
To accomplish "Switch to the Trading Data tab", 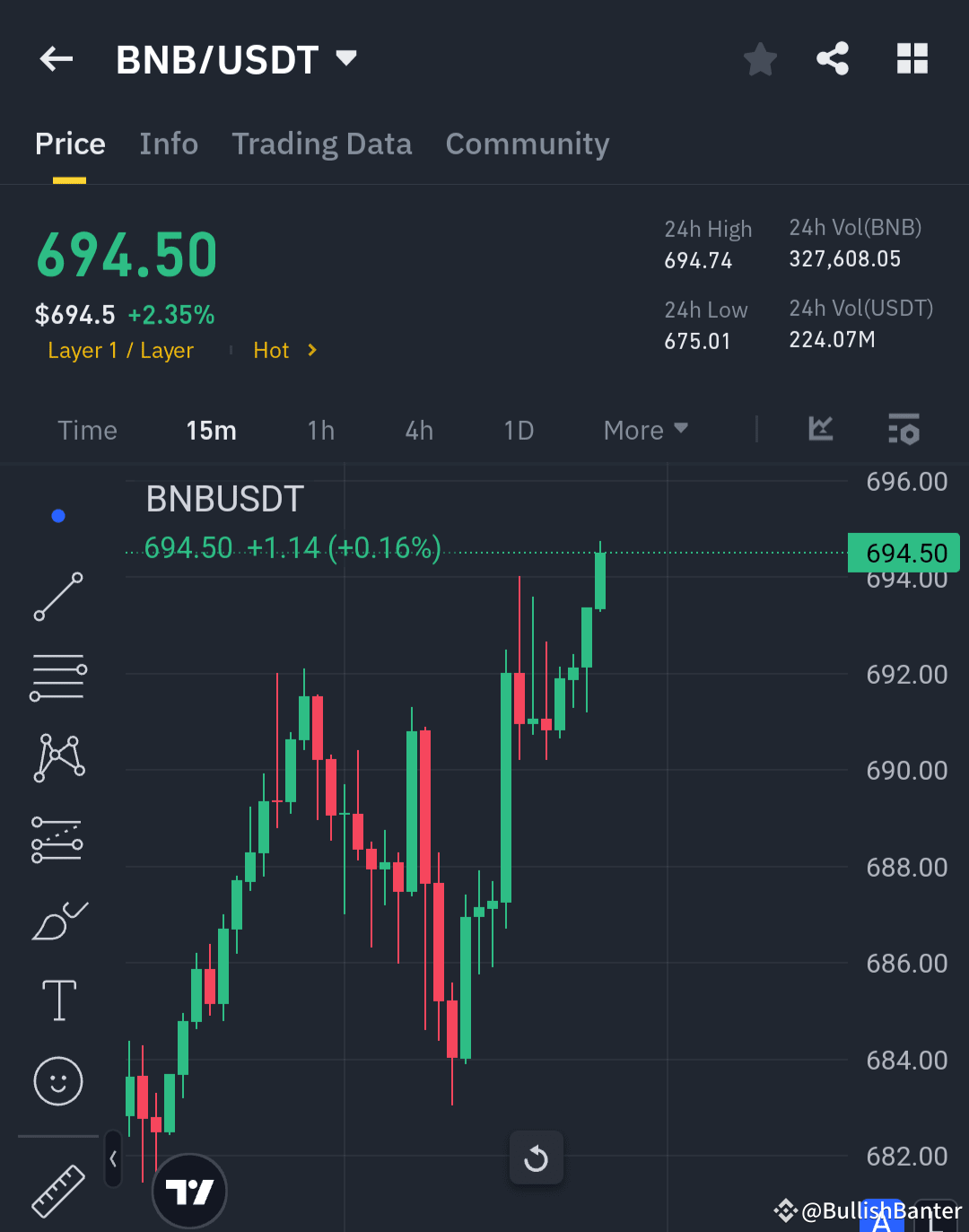I will pos(321,144).
